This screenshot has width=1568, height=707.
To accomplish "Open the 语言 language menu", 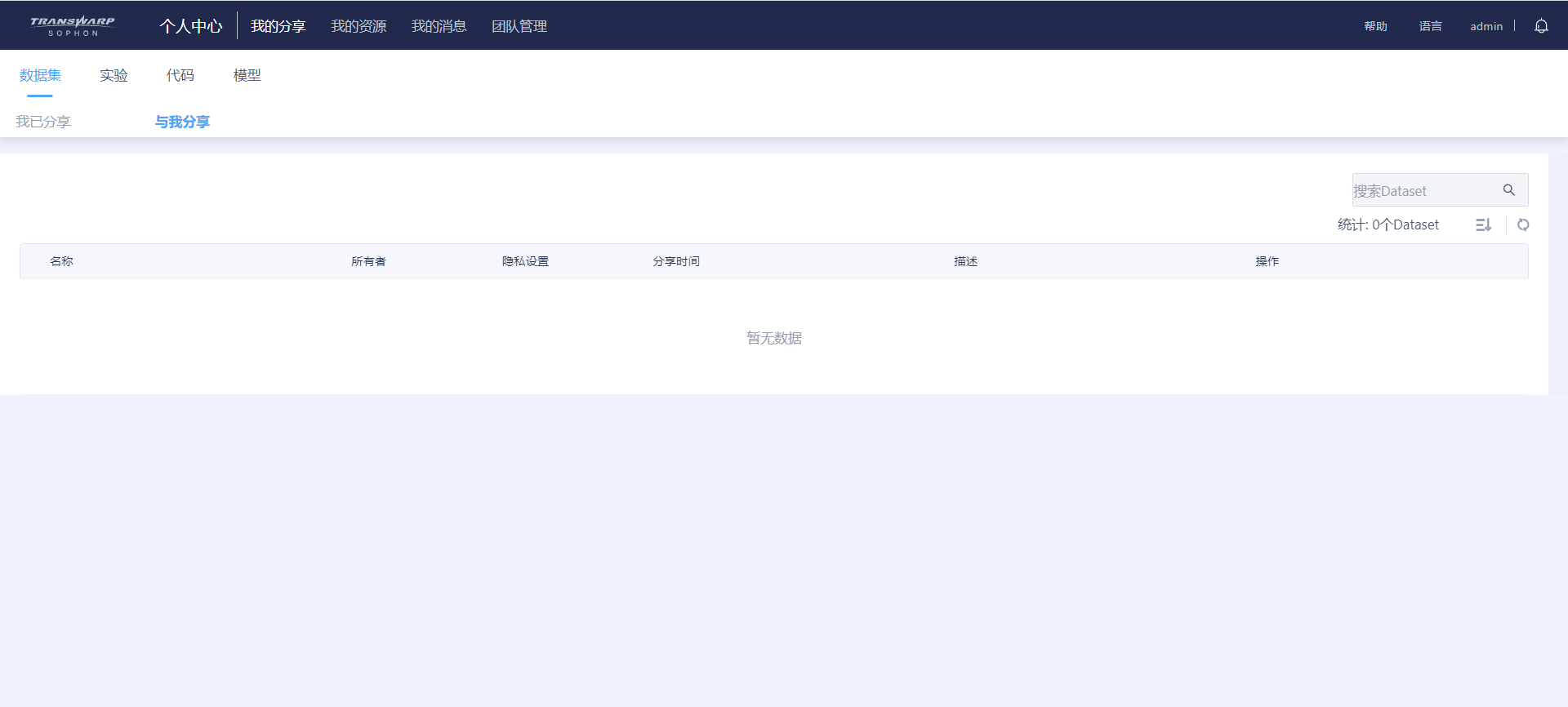I will point(1430,26).
